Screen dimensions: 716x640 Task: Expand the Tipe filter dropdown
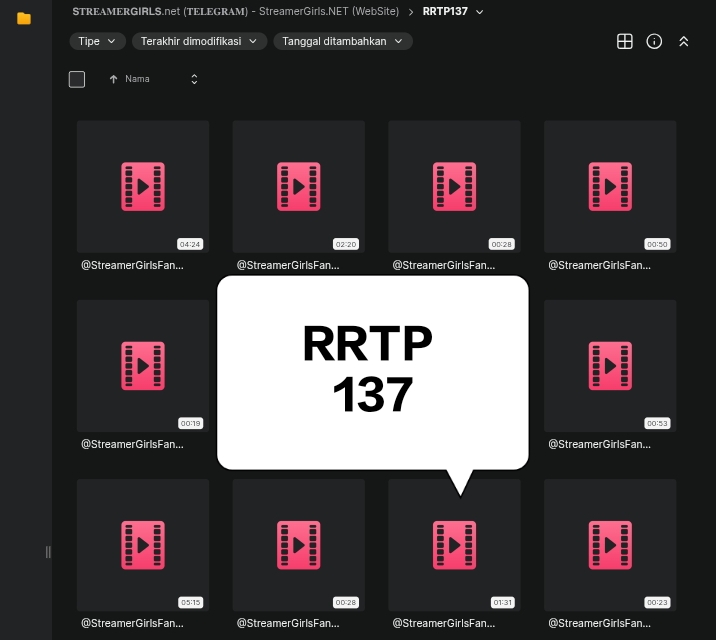[97, 41]
